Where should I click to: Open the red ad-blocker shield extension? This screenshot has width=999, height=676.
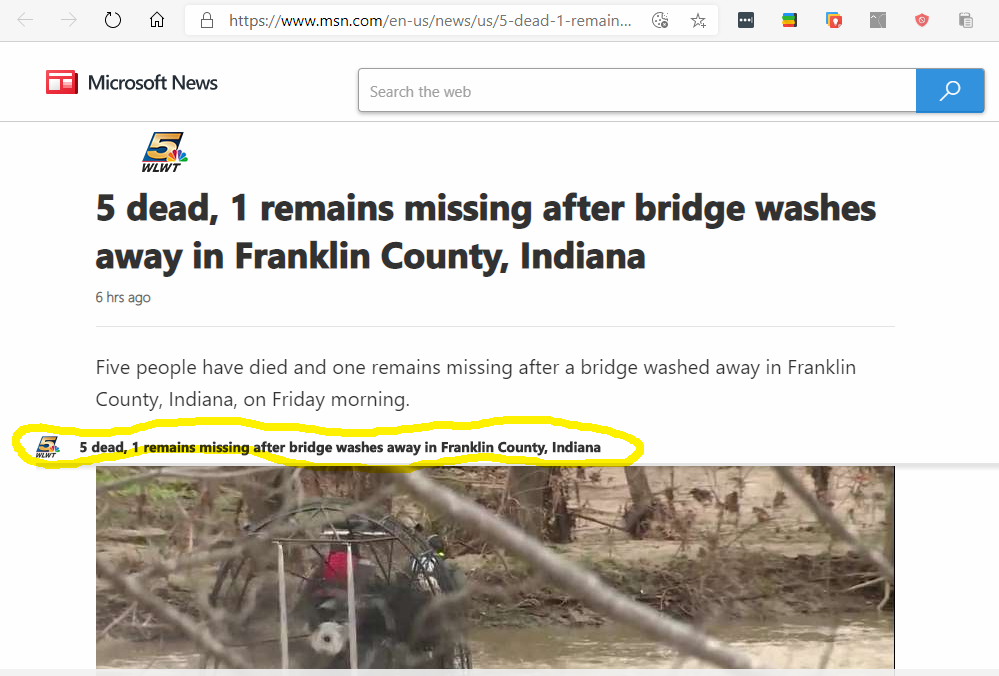click(921, 20)
